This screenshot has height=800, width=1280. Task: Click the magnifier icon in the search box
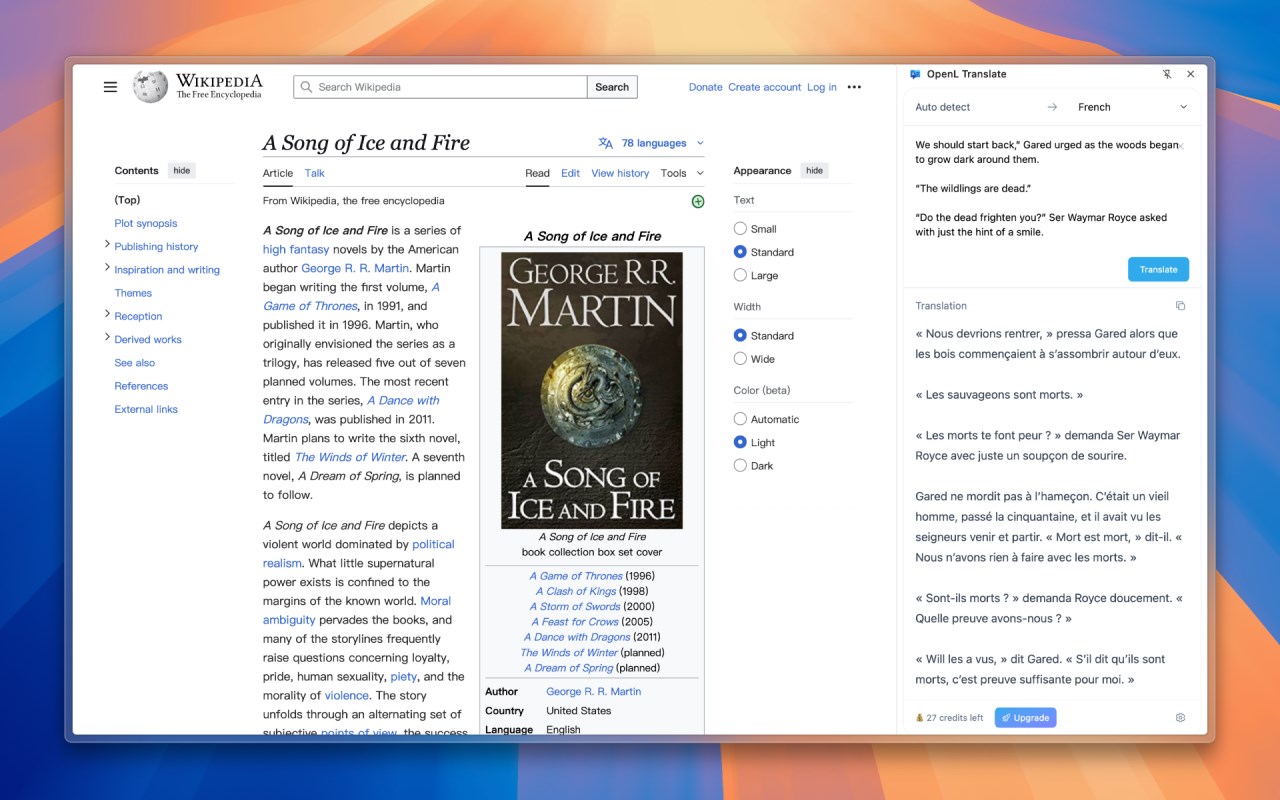(306, 87)
